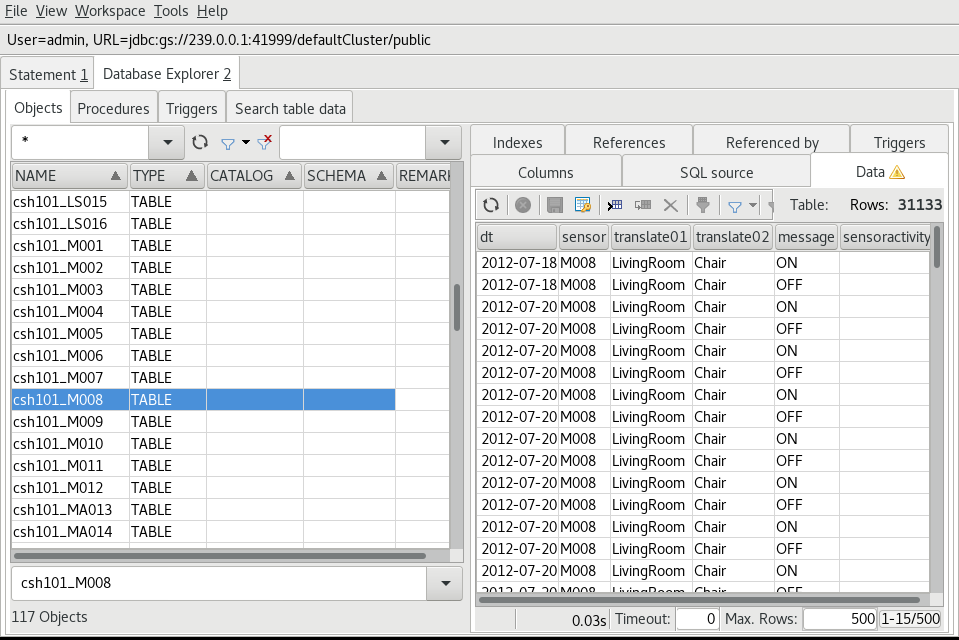
Task: Click the filter funnel icon in data toolbar
Action: coord(734,205)
